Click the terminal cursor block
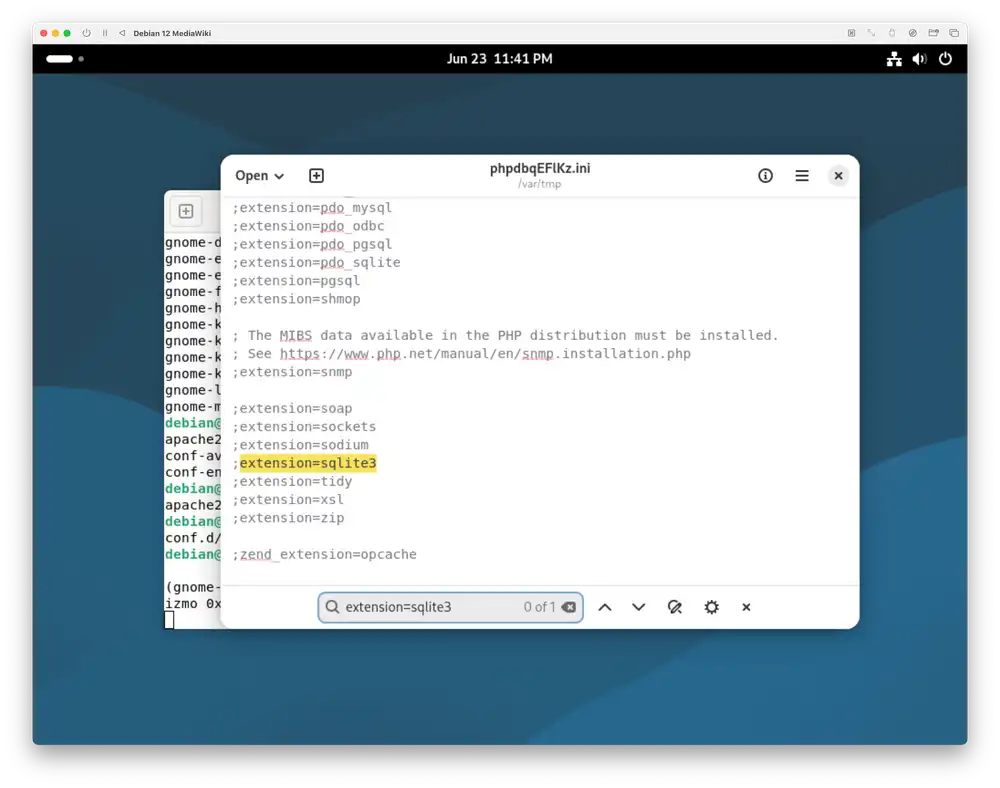 click(x=169, y=620)
